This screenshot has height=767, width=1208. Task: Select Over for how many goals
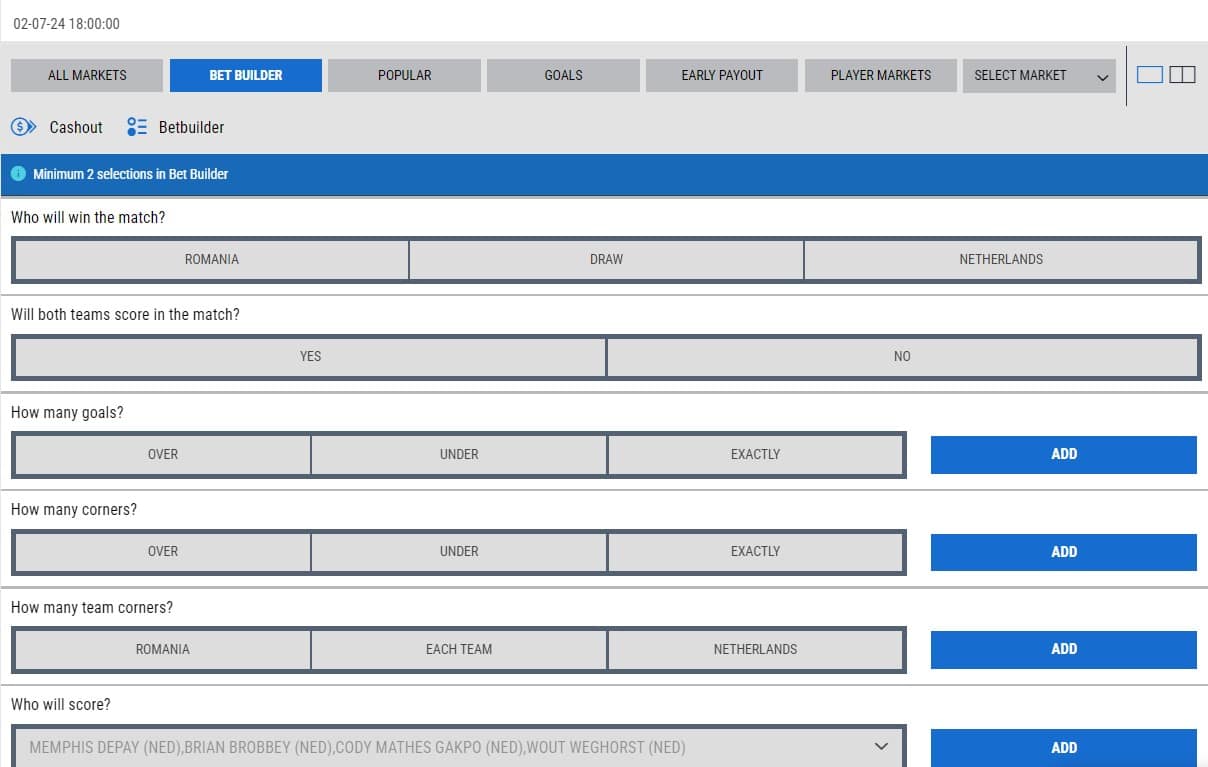click(x=163, y=455)
